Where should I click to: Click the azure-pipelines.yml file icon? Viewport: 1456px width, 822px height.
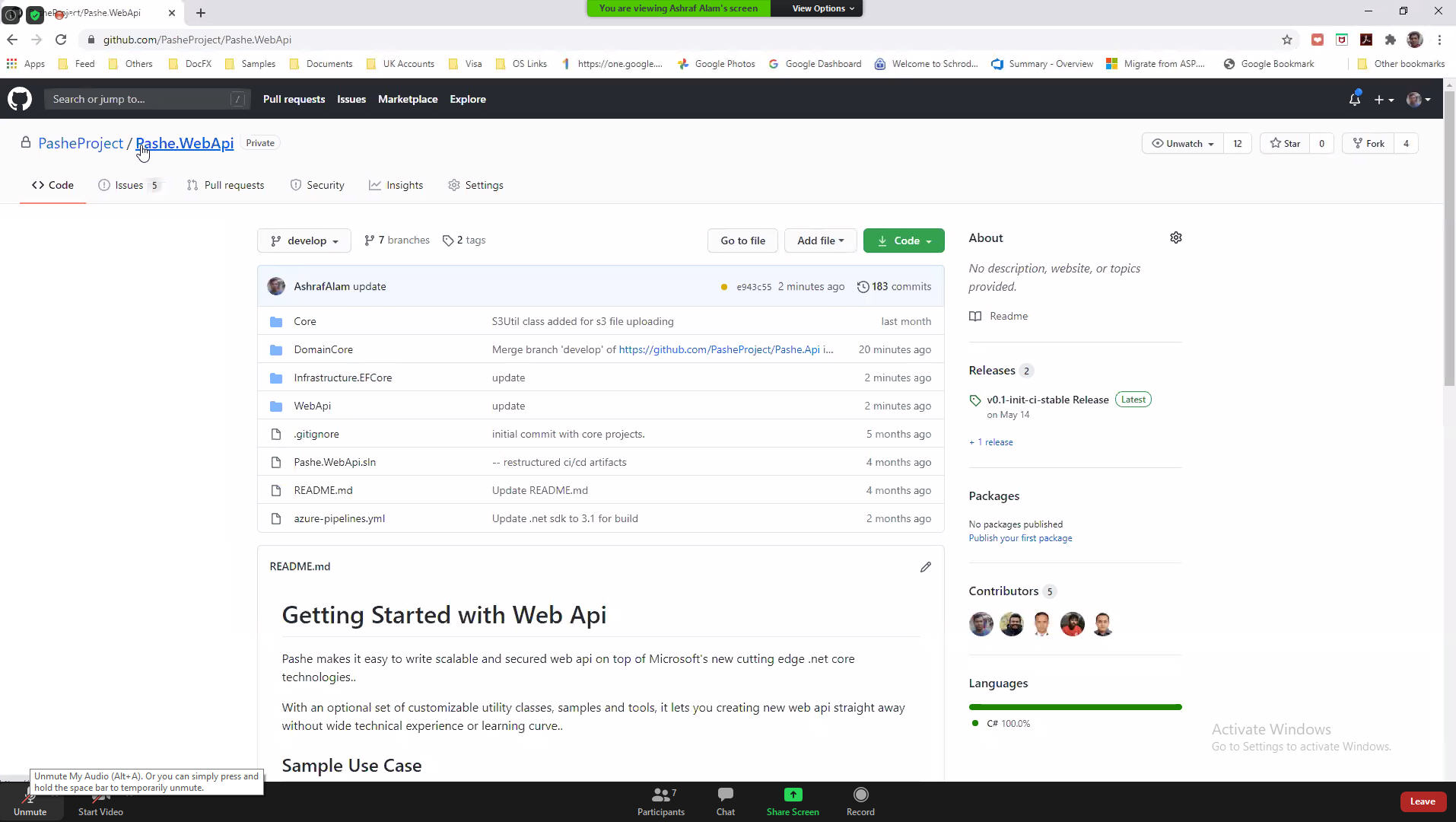tap(276, 519)
